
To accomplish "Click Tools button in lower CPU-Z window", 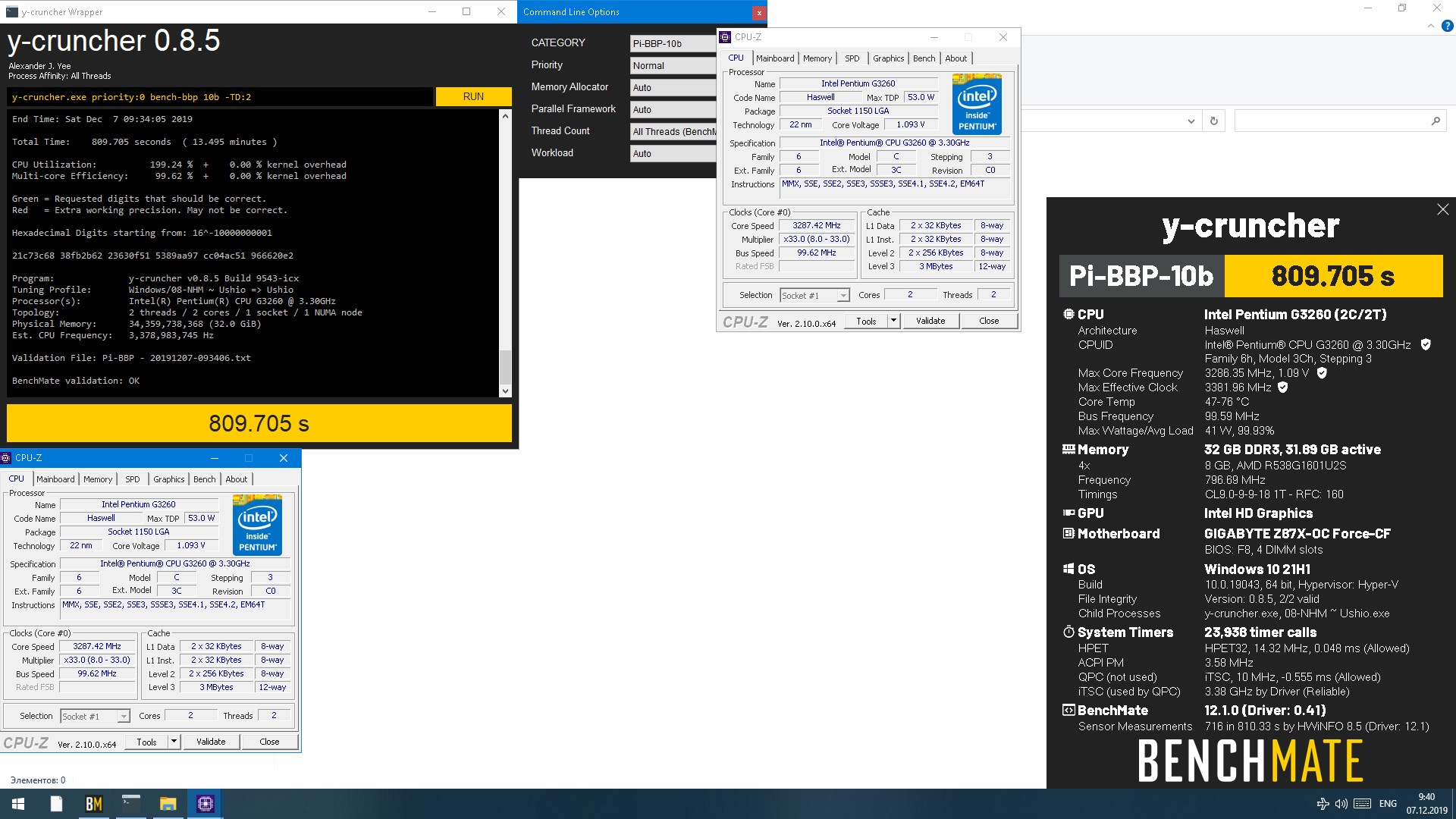I will 146,742.
